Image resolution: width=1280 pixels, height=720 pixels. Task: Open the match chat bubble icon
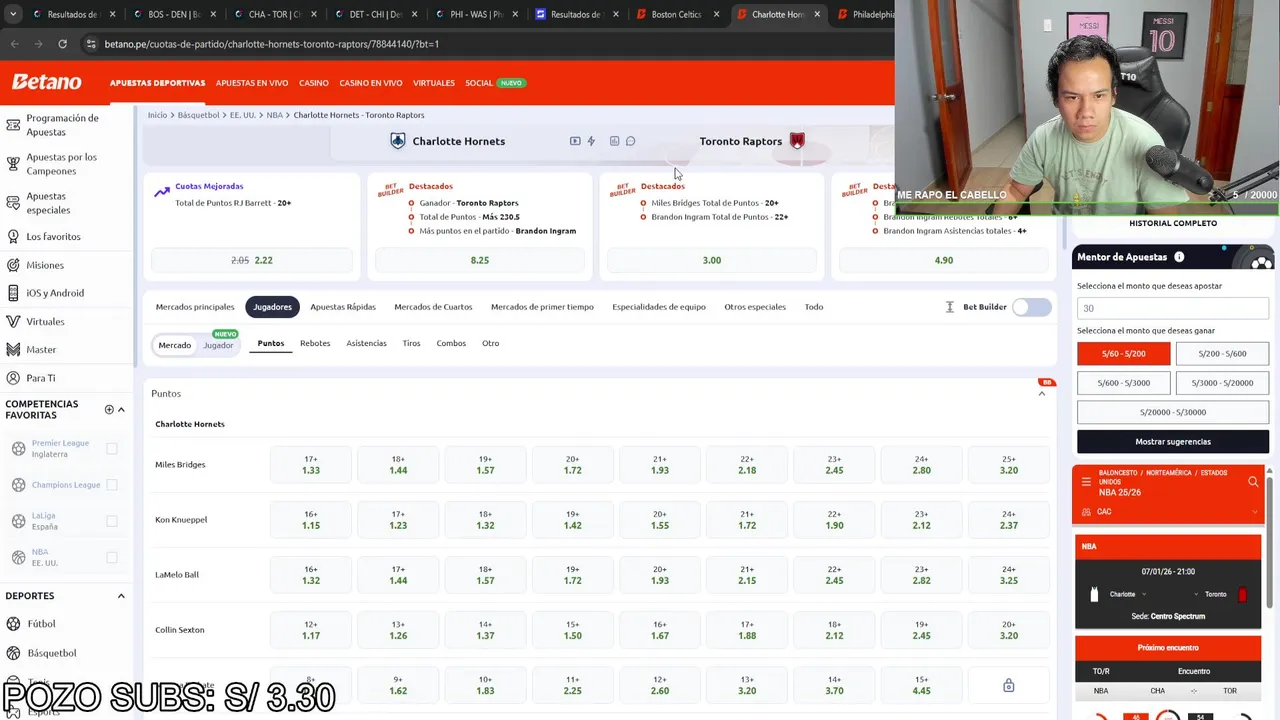coord(631,141)
